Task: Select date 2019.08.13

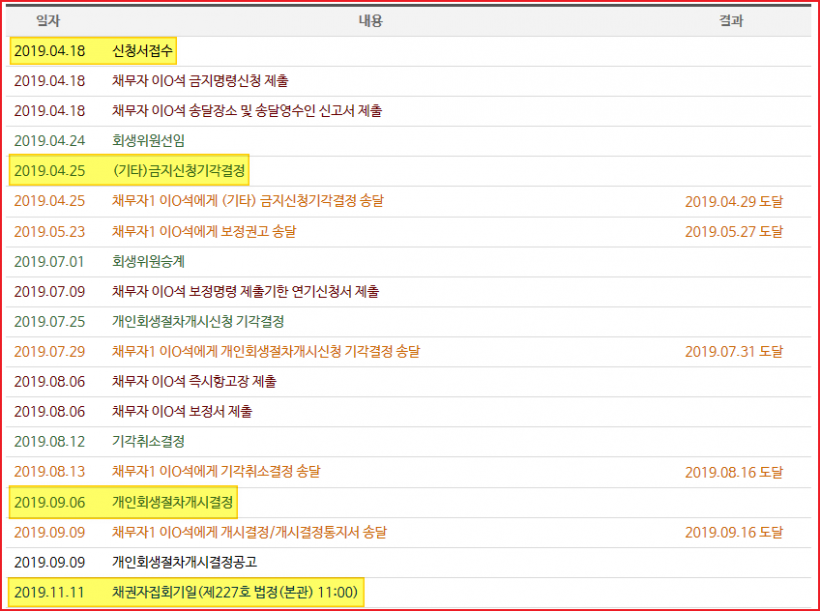Action: click(x=49, y=471)
